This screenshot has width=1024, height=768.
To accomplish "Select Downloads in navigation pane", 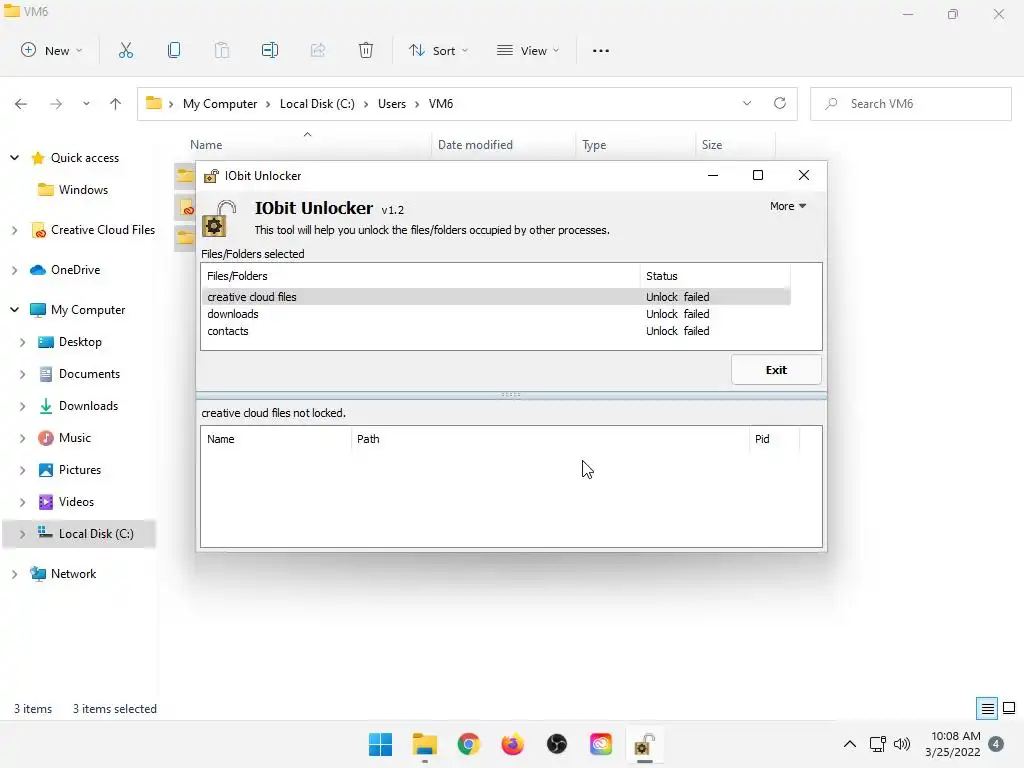I will (88, 406).
